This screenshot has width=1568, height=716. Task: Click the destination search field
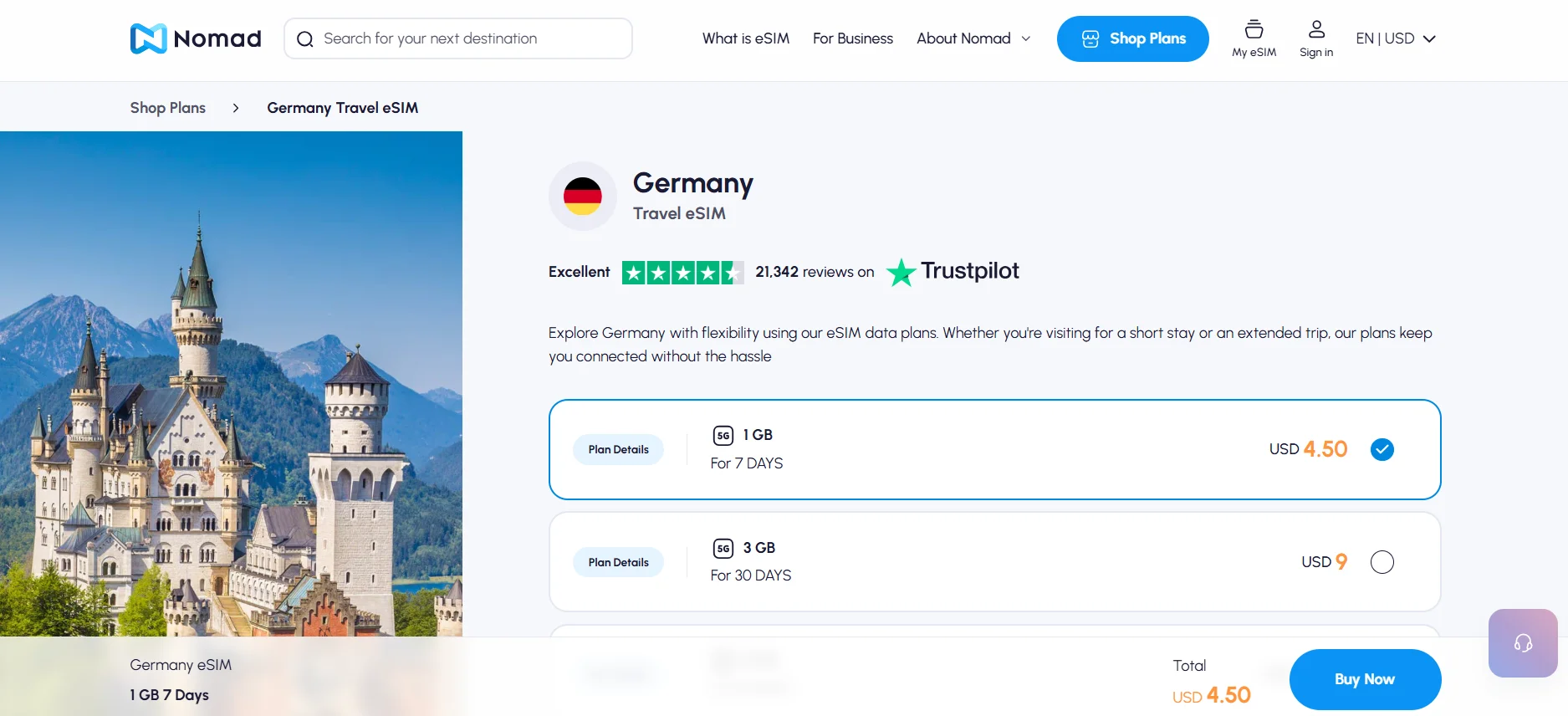click(x=457, y=38)
